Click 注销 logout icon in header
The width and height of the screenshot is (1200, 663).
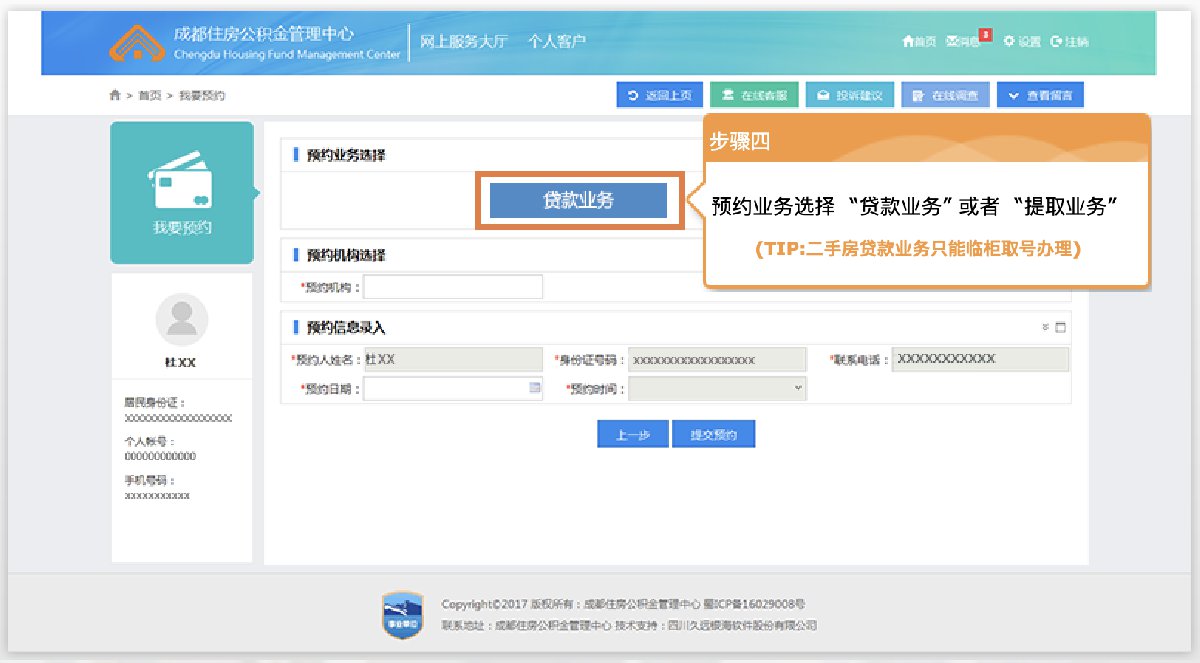point(1069,41)
